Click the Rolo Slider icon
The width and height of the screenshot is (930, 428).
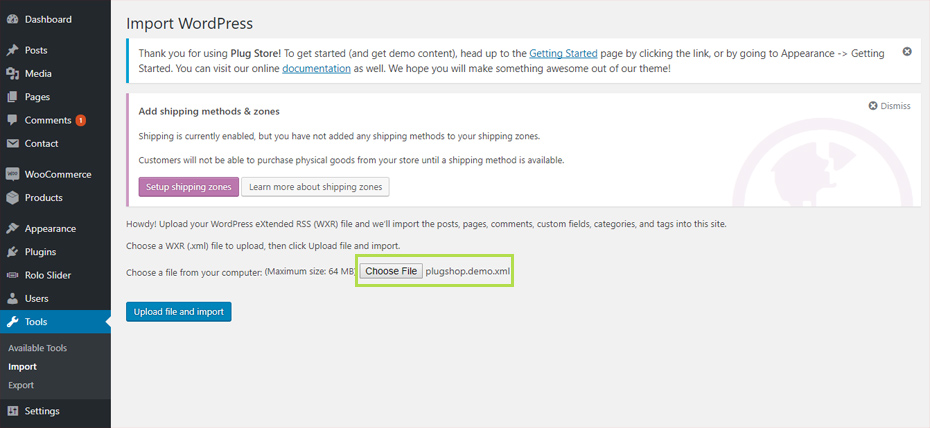(12, 275)
